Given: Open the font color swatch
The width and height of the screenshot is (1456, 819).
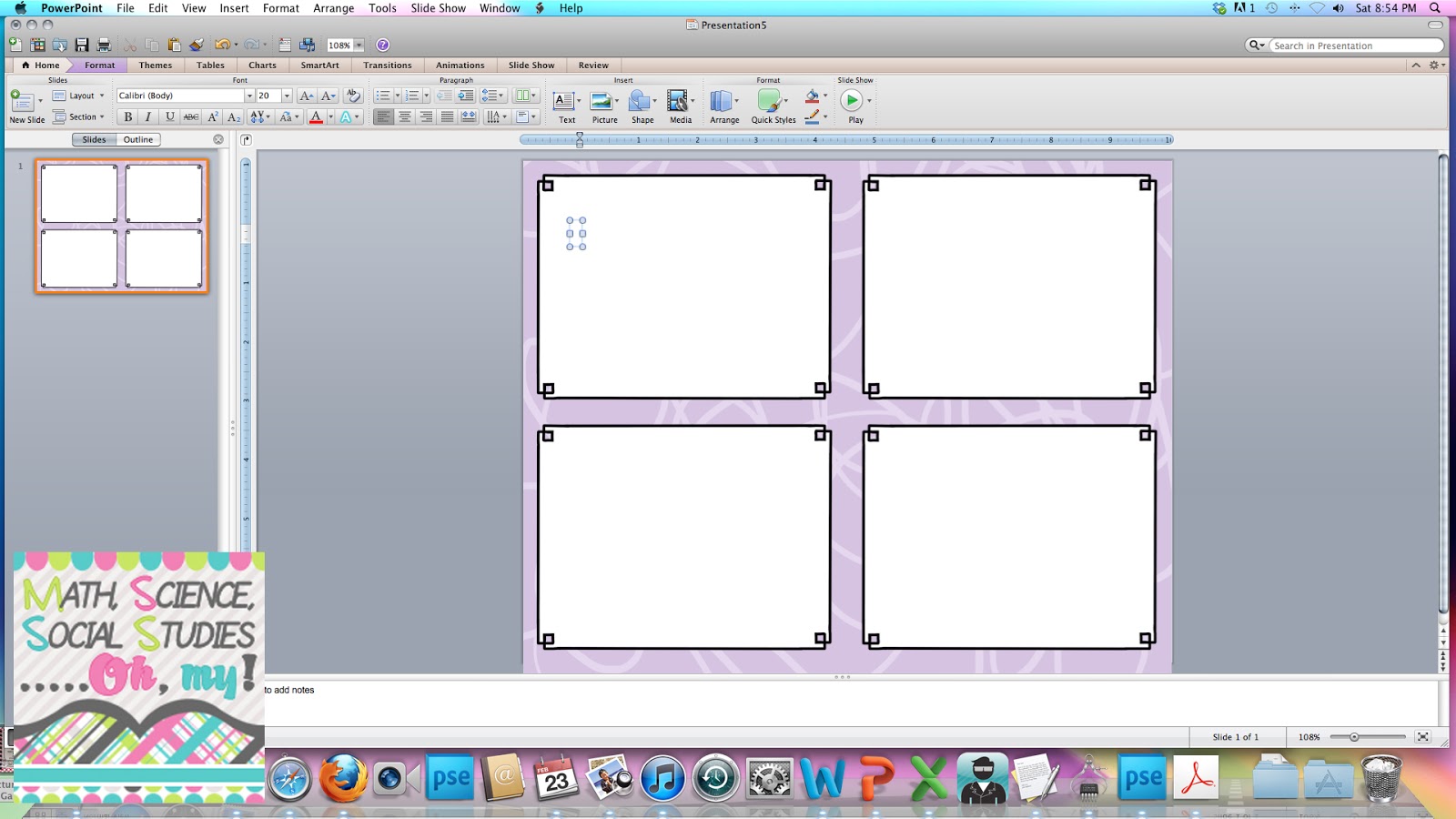Looking at the screenshot, I should coord(316,116).
